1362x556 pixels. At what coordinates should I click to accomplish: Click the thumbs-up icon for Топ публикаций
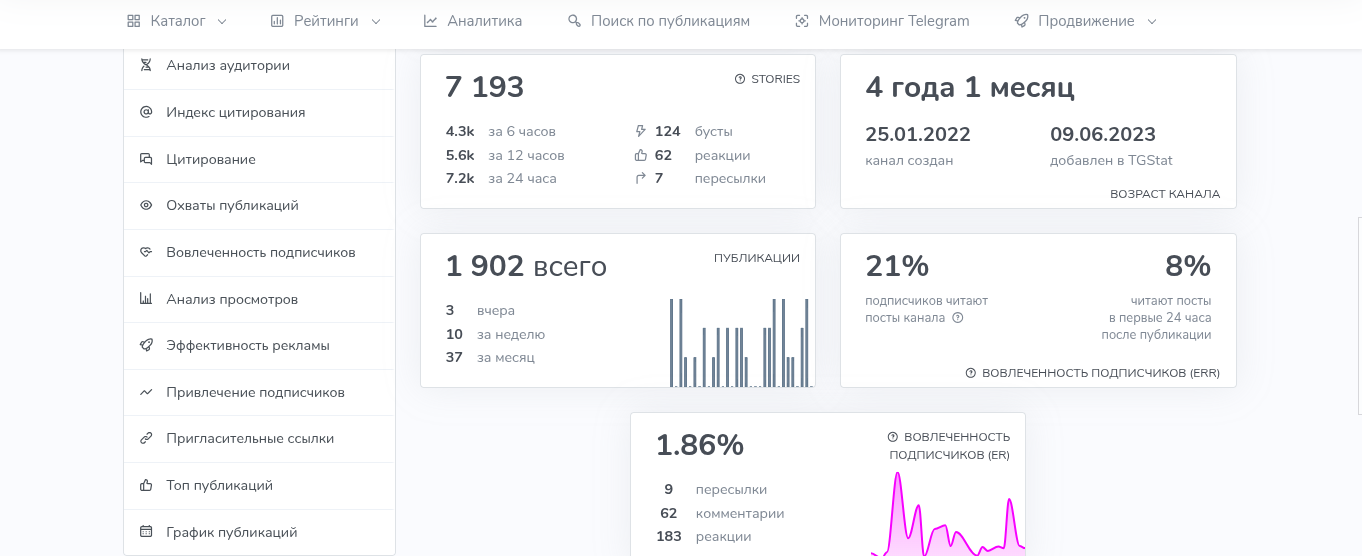146,485
